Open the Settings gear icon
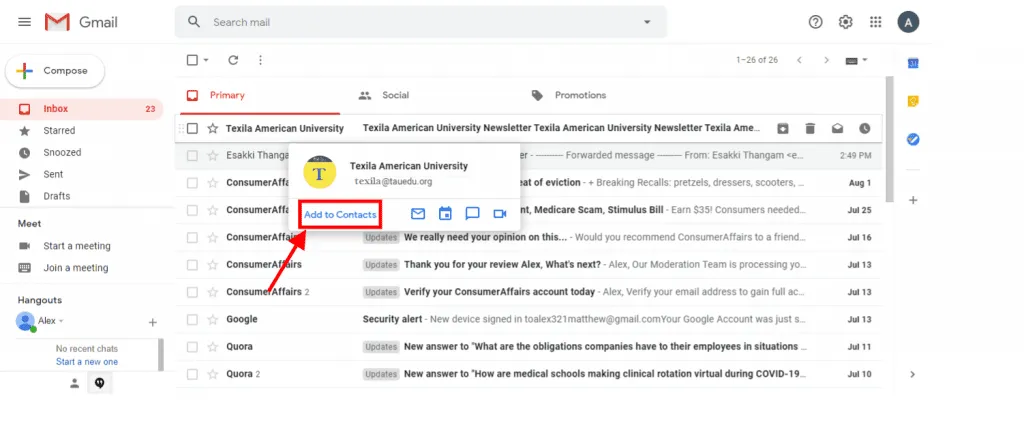 (x=846, y=22)
